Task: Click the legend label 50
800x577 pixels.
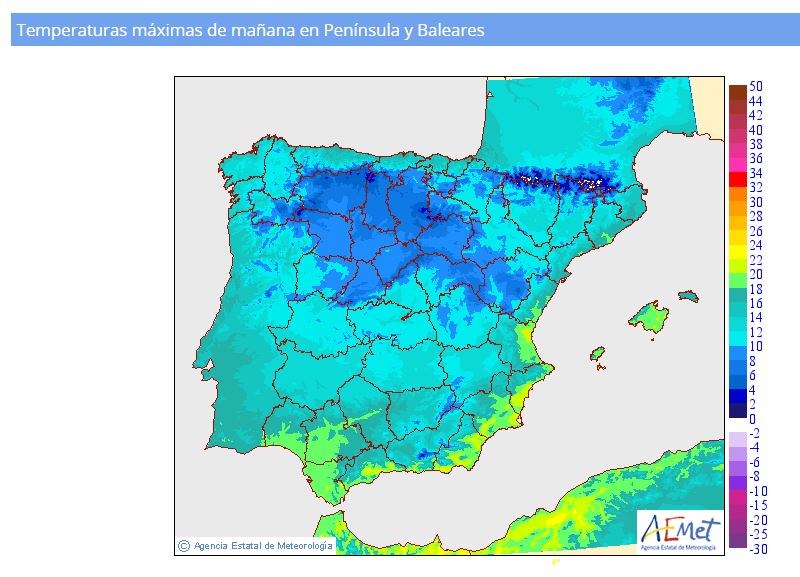Action: tap(756, 87)
